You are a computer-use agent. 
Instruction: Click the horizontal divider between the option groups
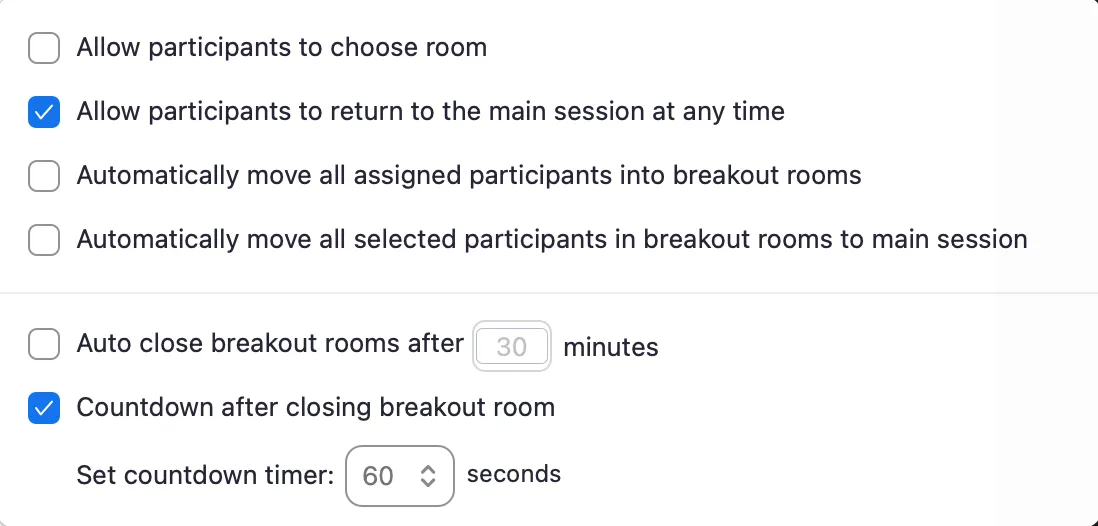click(x=549, y=293)
